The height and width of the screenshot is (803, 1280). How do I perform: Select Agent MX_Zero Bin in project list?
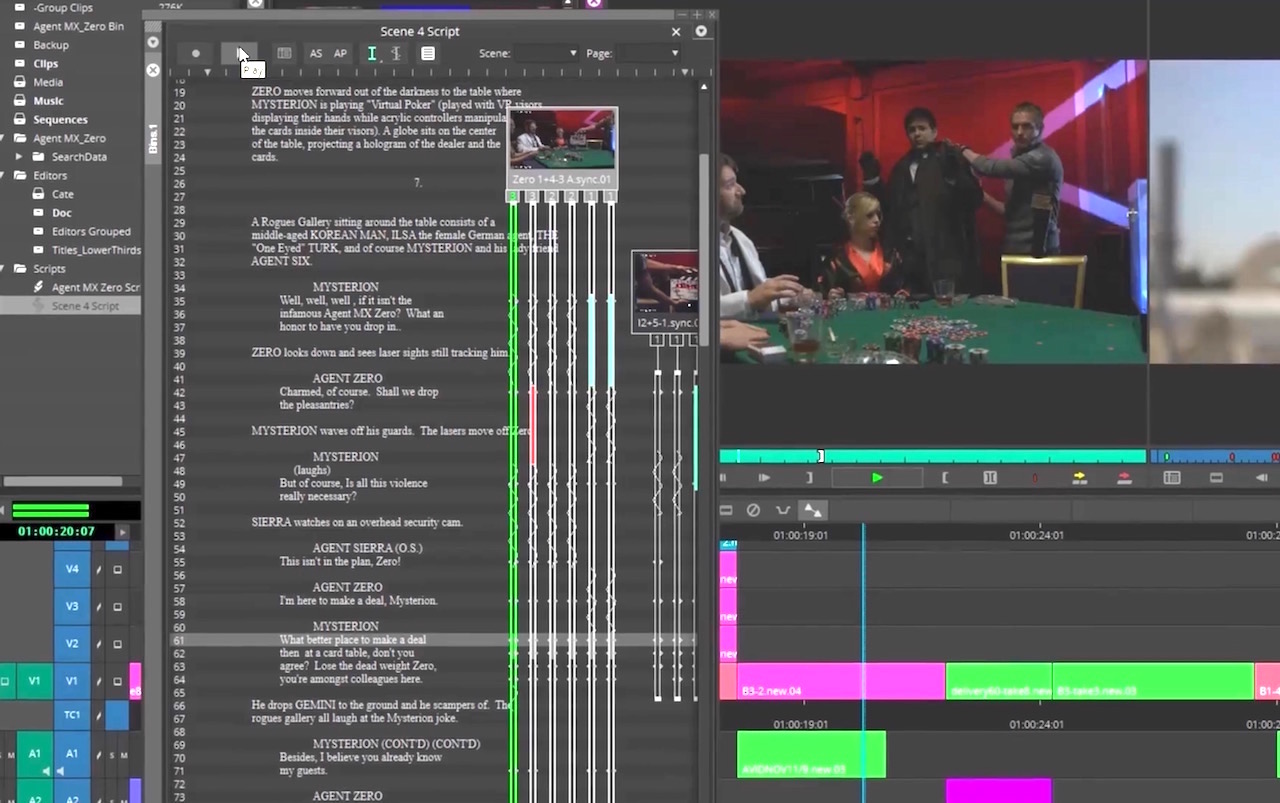point(78,26)
